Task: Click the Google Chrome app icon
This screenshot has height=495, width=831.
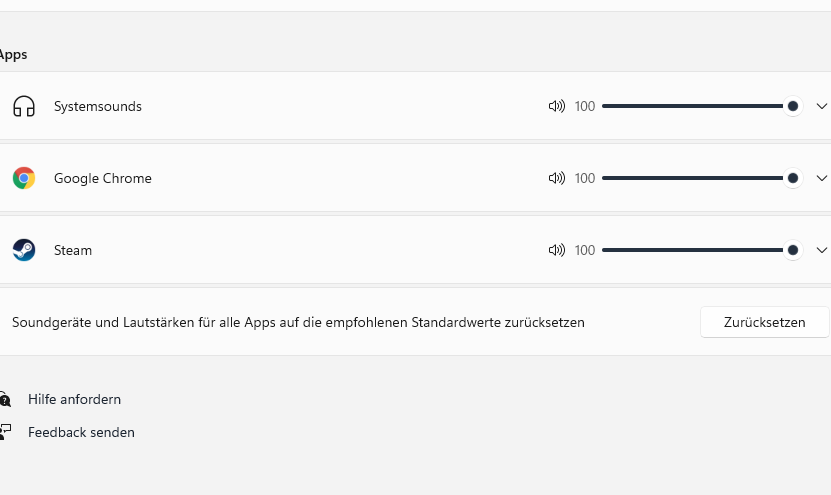Action: (24, 178)
